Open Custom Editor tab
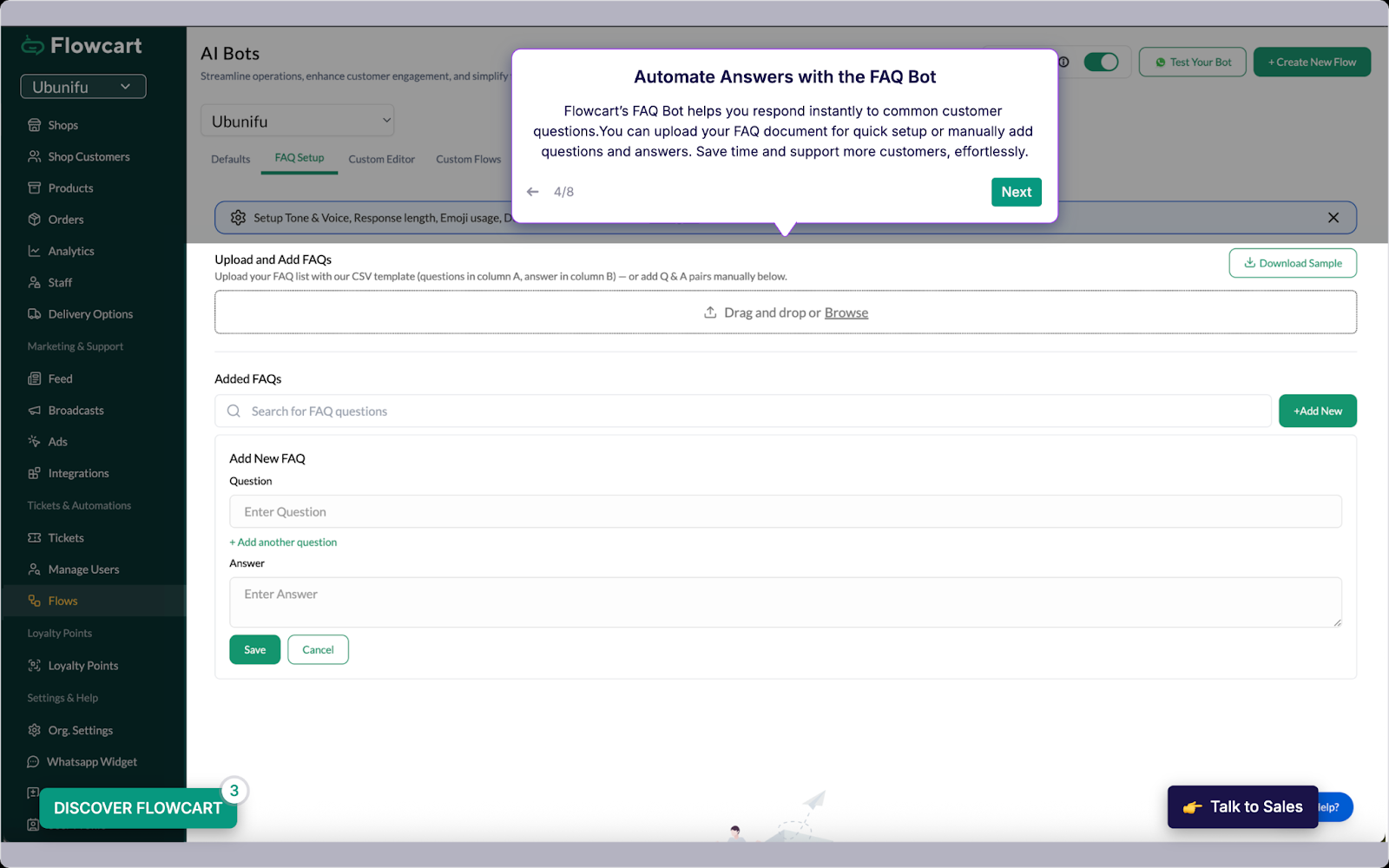The width and height of the screenshot is (1389, 868). pos(381,159)
